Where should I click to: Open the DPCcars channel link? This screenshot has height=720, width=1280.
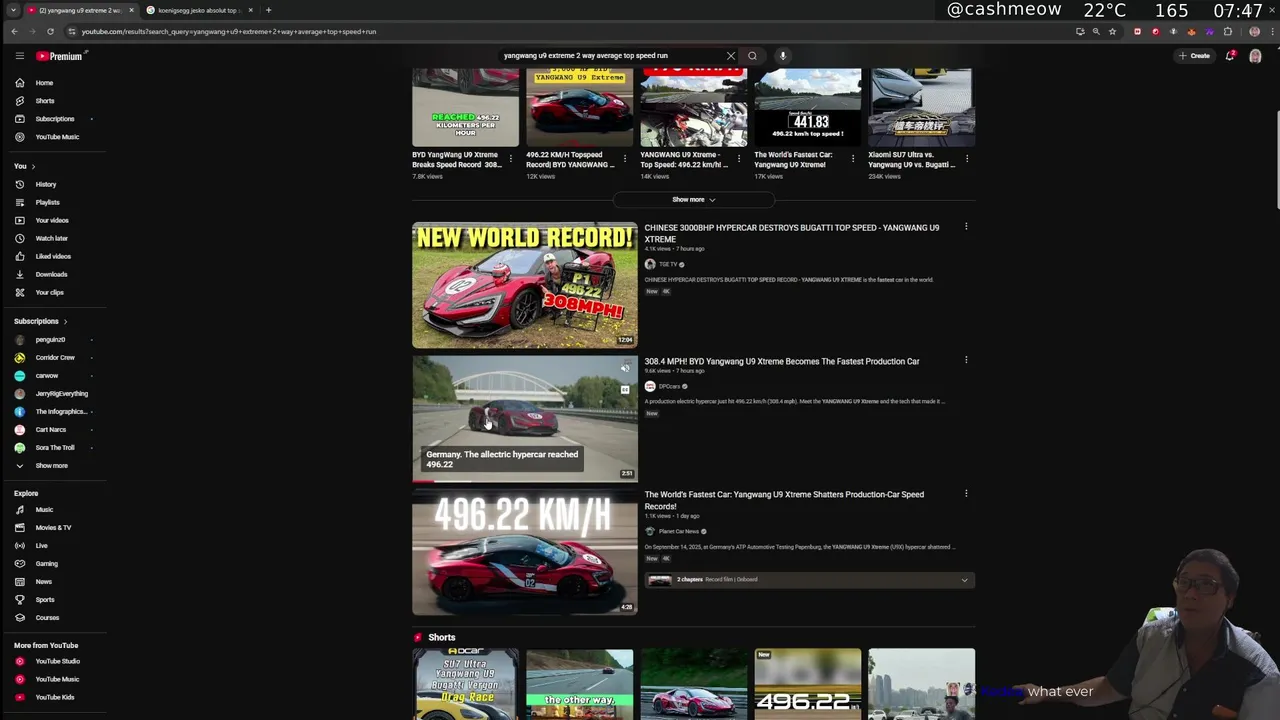(669, 387)
